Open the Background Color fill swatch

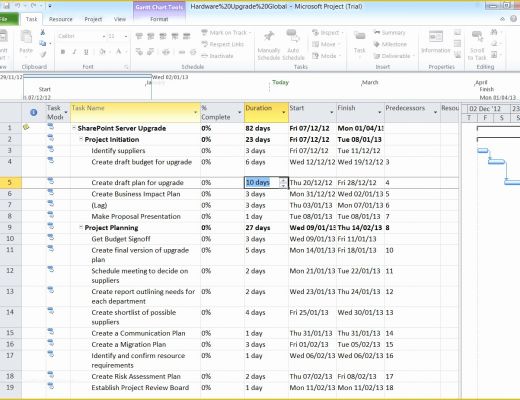102,52
